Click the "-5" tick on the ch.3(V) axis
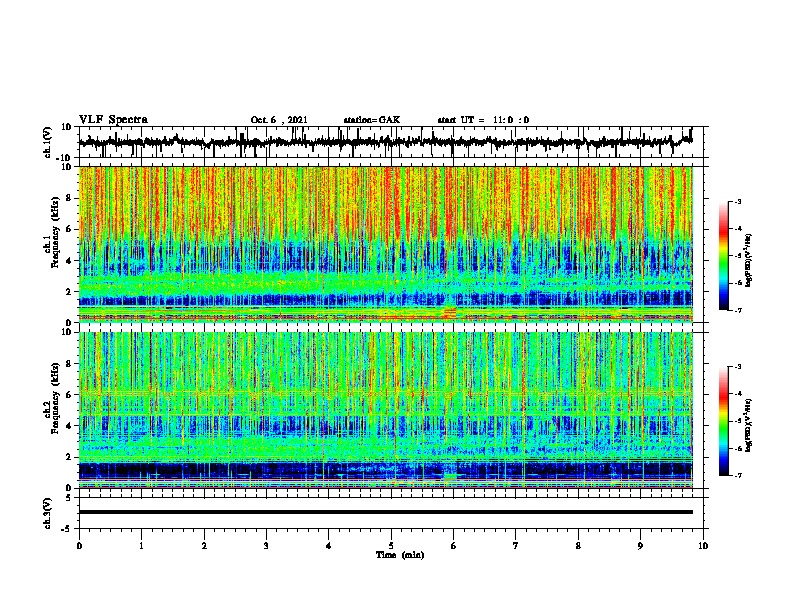 tap(67, 529)
